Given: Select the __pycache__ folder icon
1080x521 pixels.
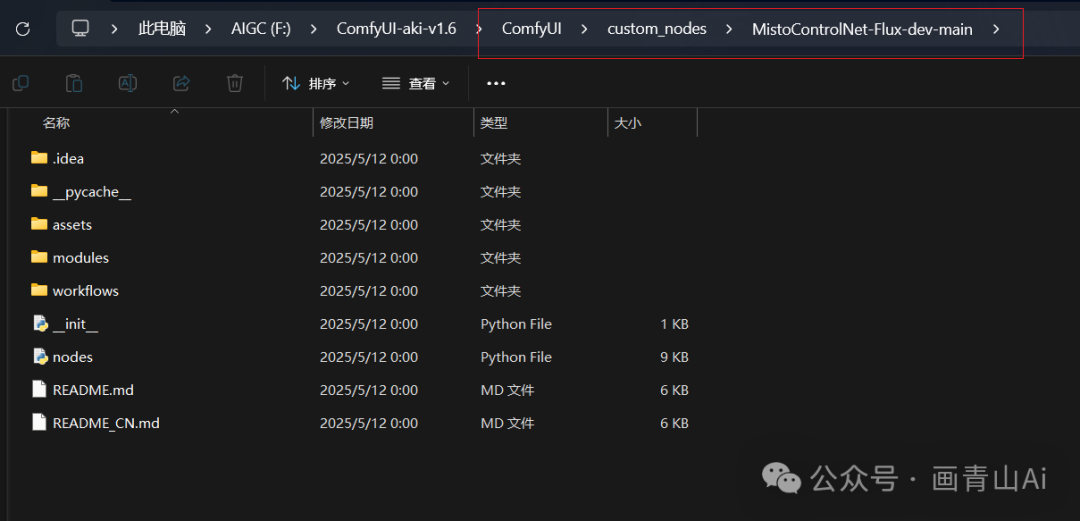Looking at the screenshot, I should tap(39, 192).
